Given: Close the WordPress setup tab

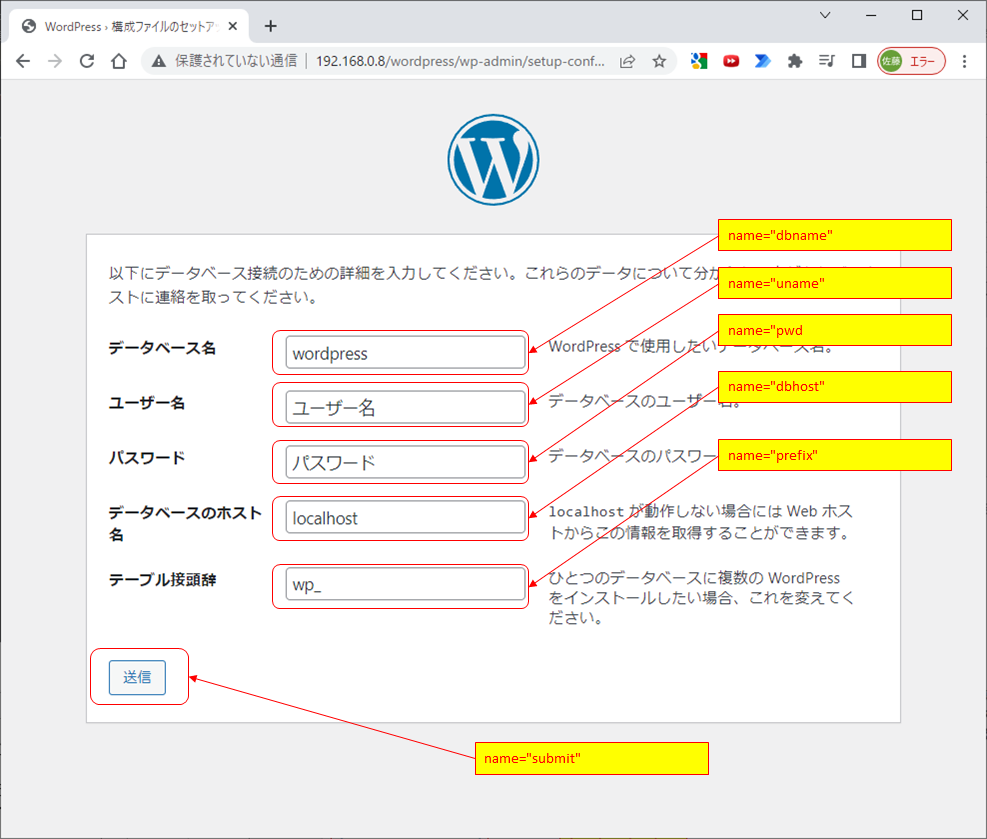Looking at the screenshot, I should tap(233, 26).
